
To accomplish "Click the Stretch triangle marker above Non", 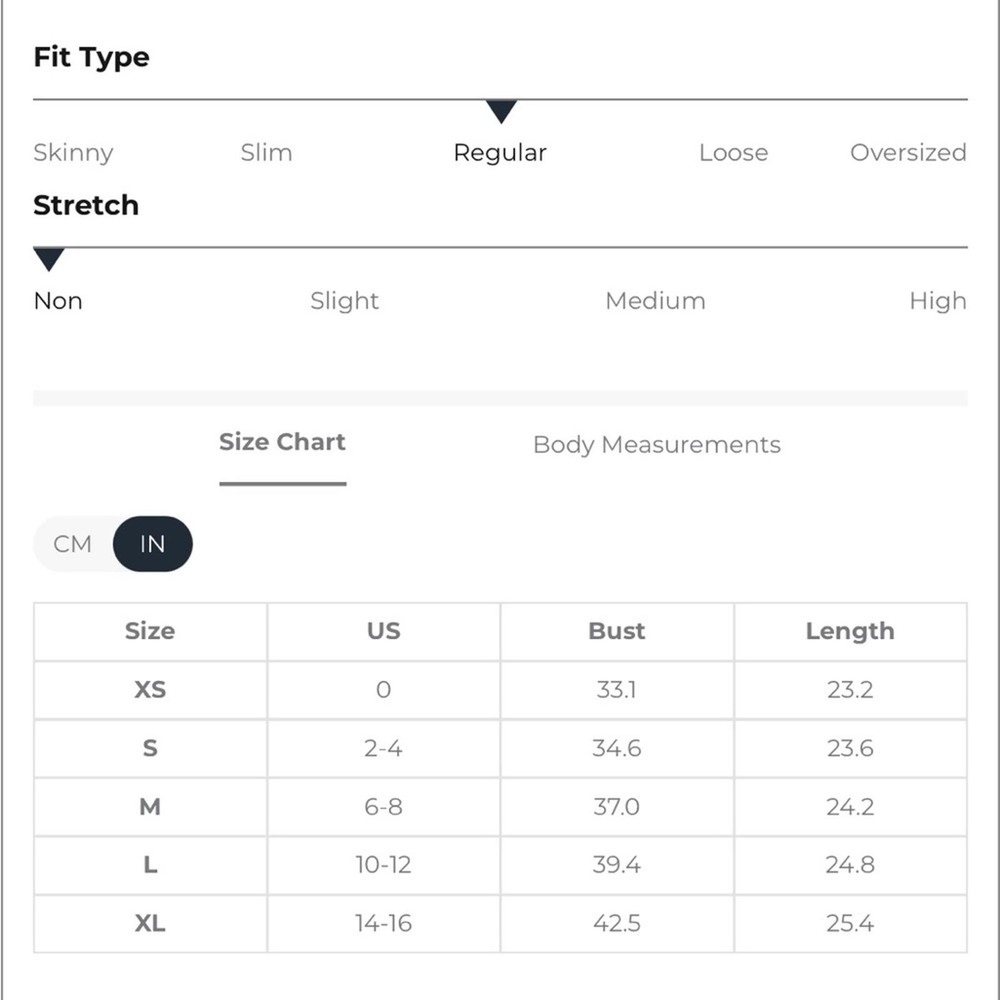I will click(49, 259).
